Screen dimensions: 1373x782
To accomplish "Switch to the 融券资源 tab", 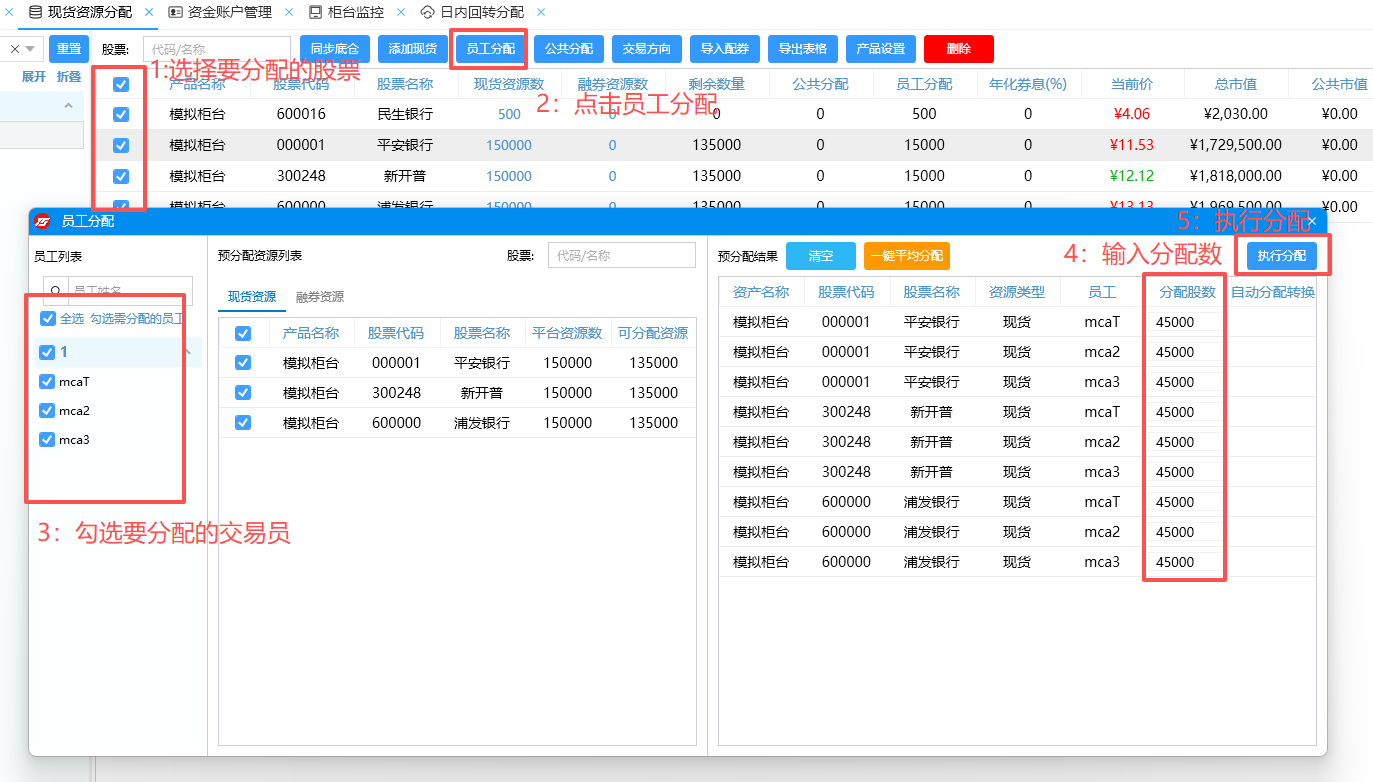I will tap(320, 297).
